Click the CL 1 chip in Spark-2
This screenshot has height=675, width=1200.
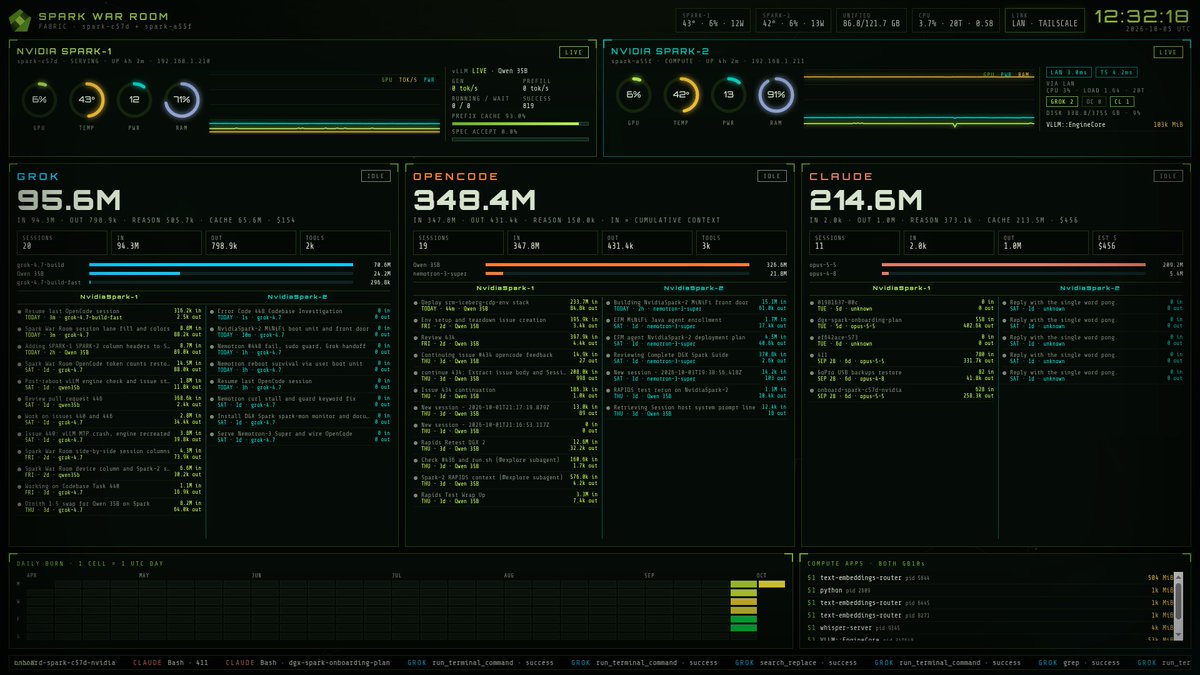tap(1122, 101)
